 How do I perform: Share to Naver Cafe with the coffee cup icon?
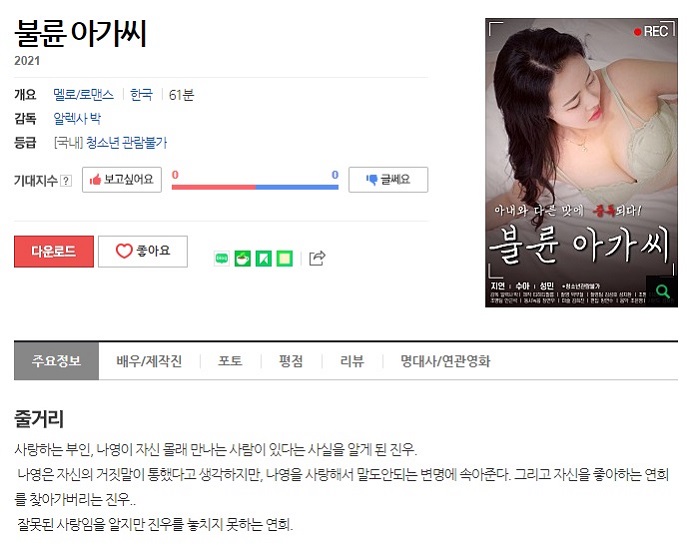[242, 258]
